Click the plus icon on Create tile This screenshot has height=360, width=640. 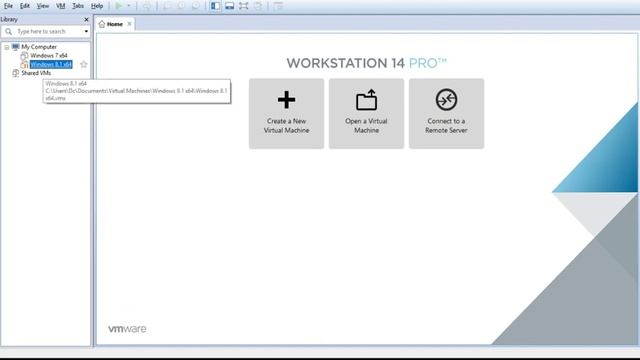click(x=287, y=100)
